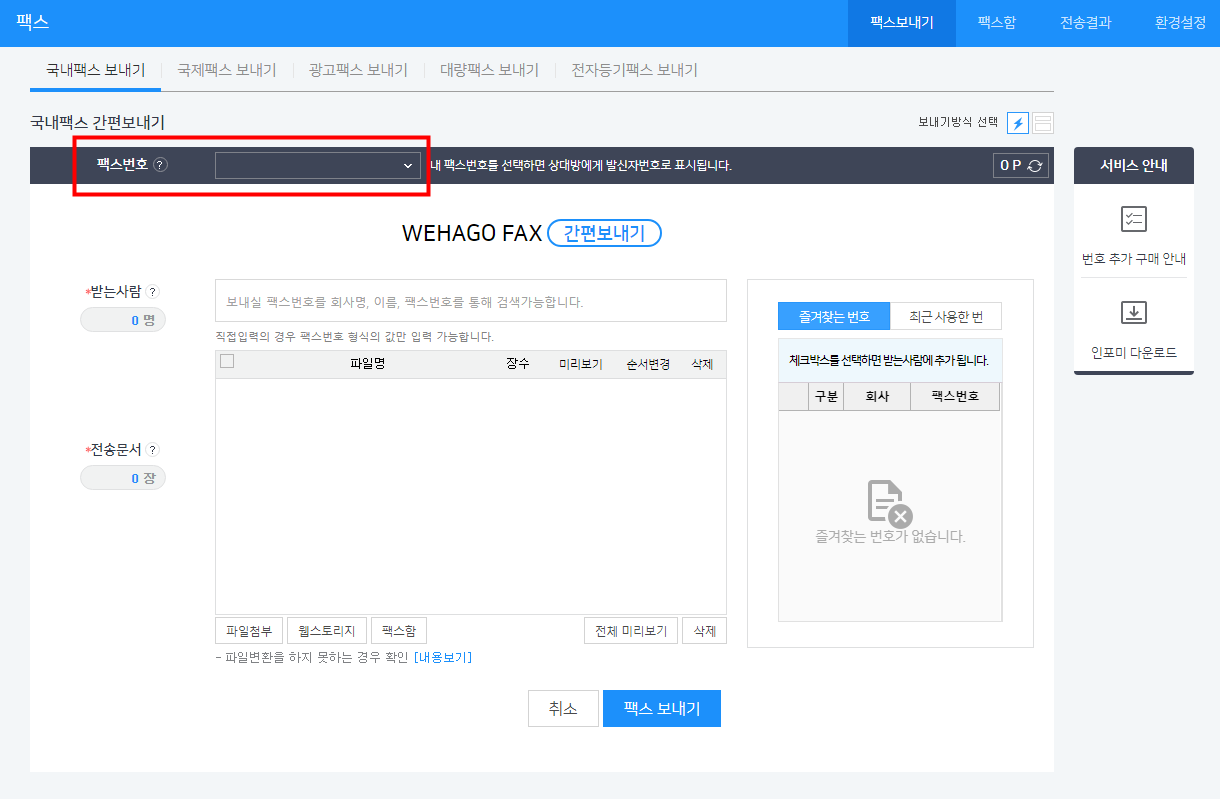Click the 전체 미리보기 button
The height and width of the screenshot is (799, 1220).
tap(630, 630)
